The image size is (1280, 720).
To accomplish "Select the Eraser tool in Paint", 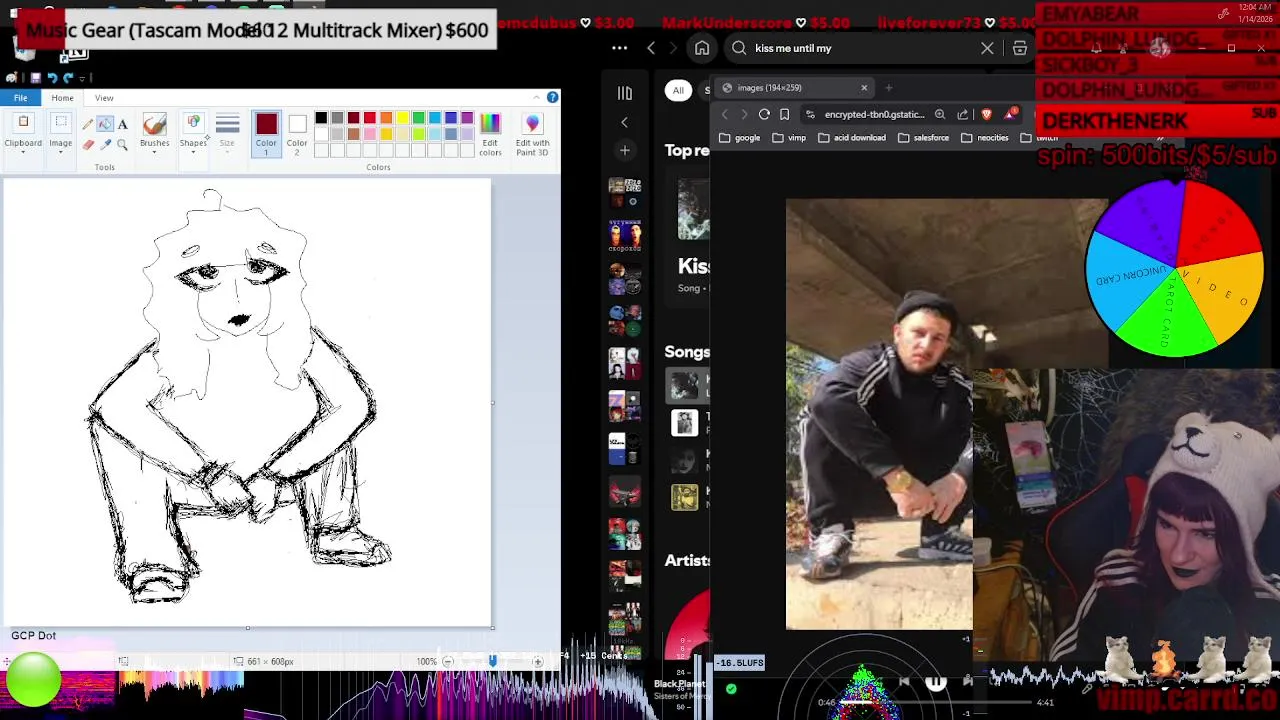I will point(88,144).
